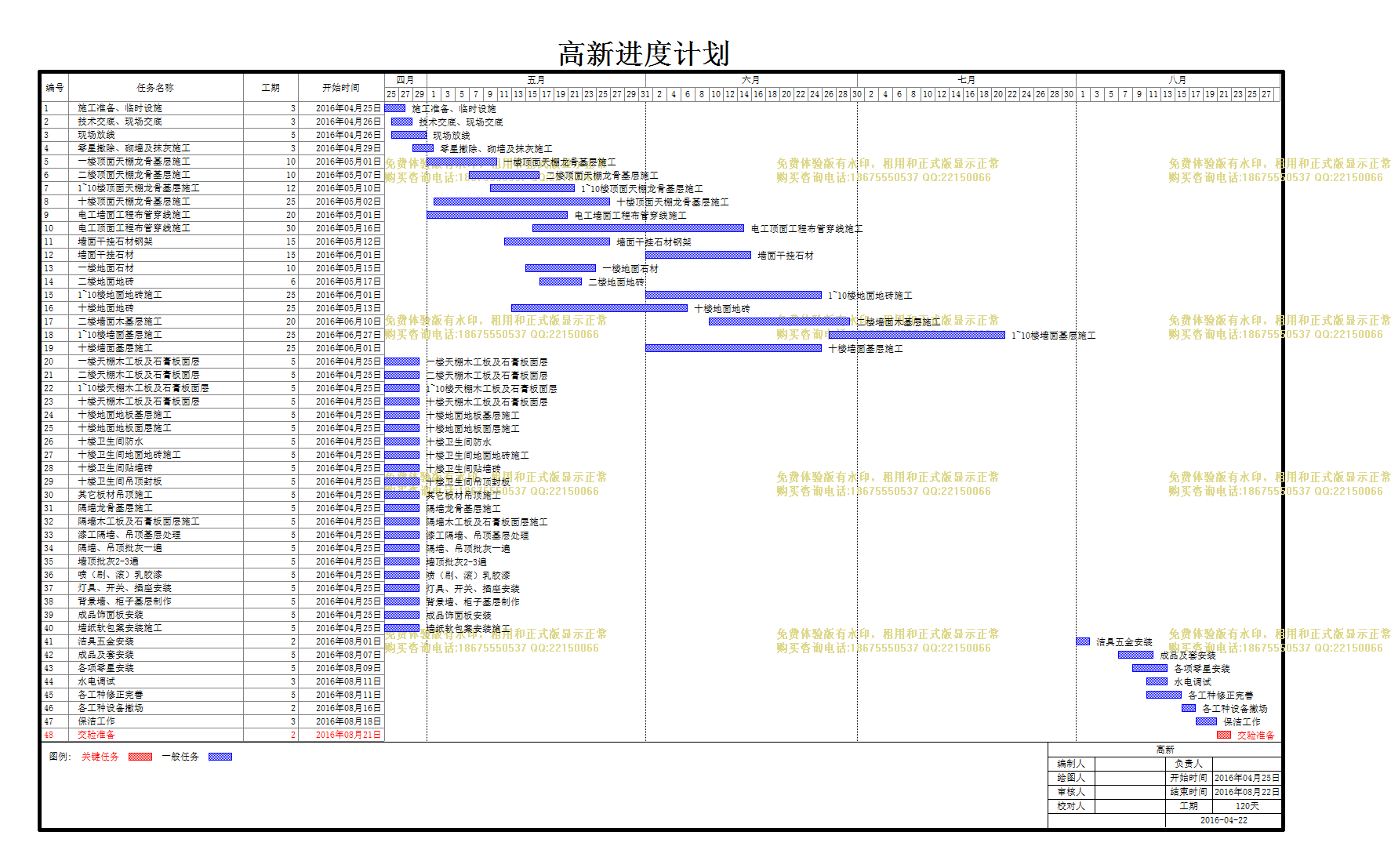Select the Gantt bar for 一楼顶面天棚龙骨基层施工

[462, 162]
